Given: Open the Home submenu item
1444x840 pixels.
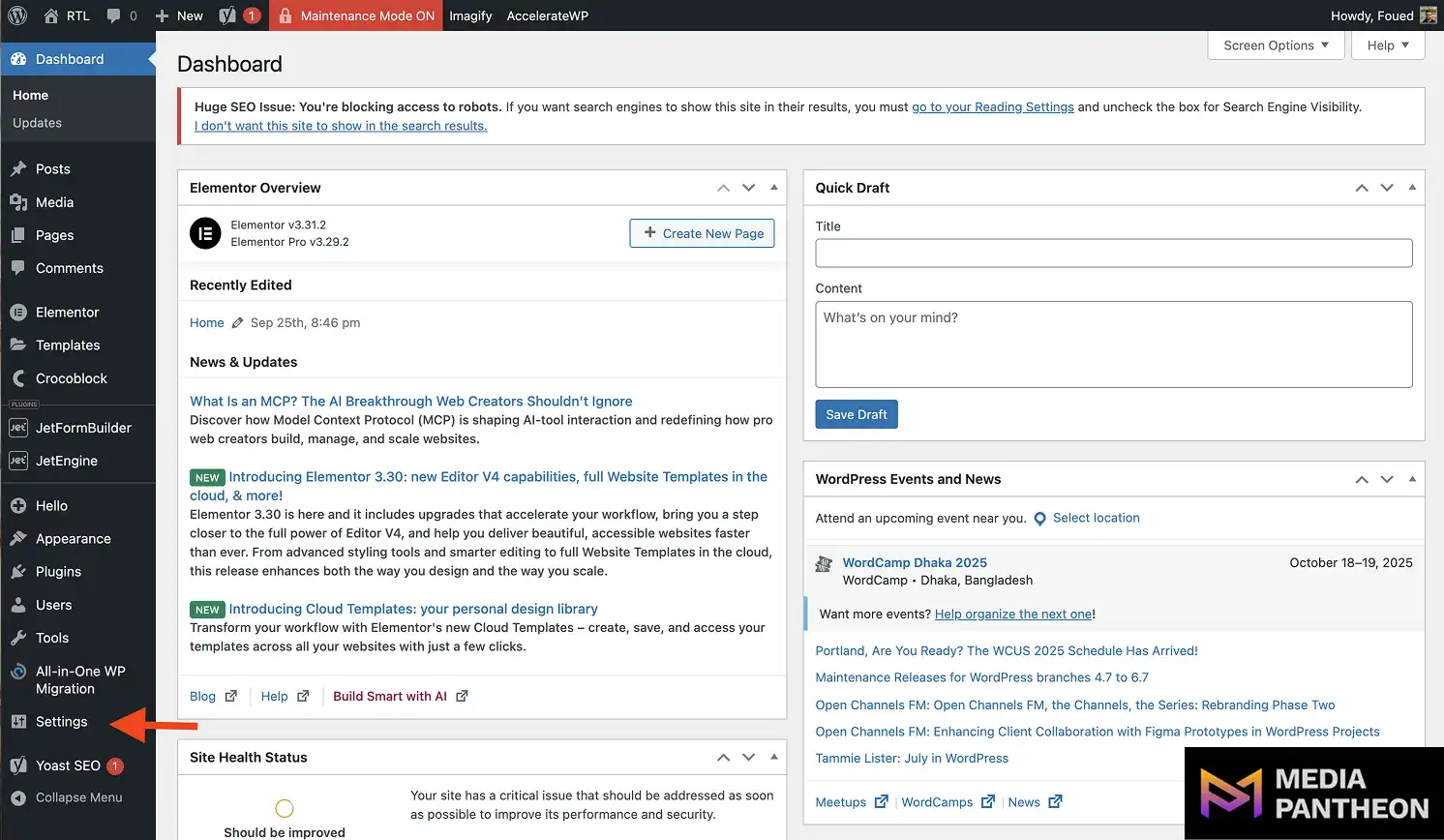Looking at the screenshot, I should (x=30, y=95).
